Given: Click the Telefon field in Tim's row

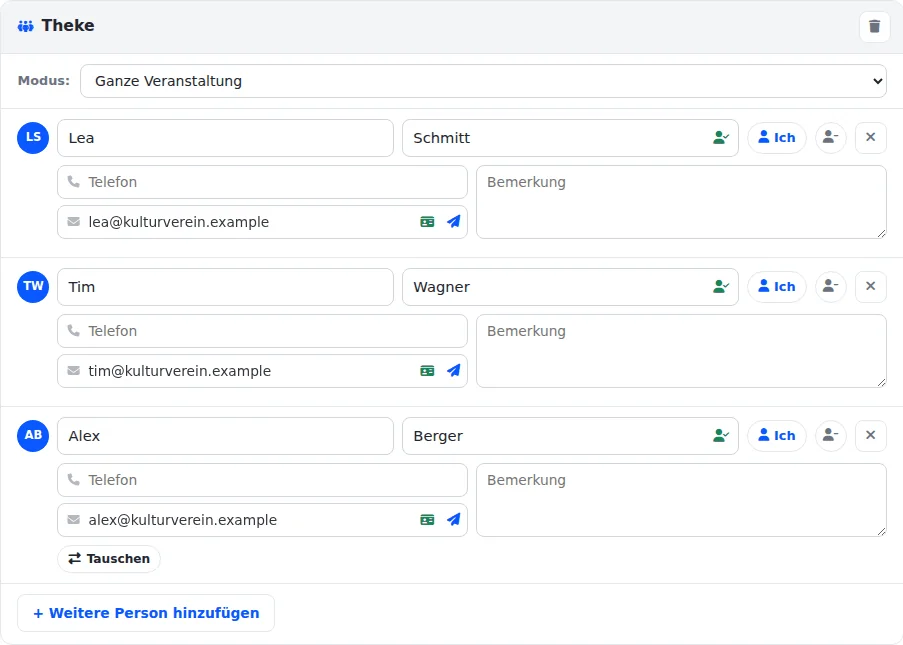Looking at the screenshot, I should point(262,332).
